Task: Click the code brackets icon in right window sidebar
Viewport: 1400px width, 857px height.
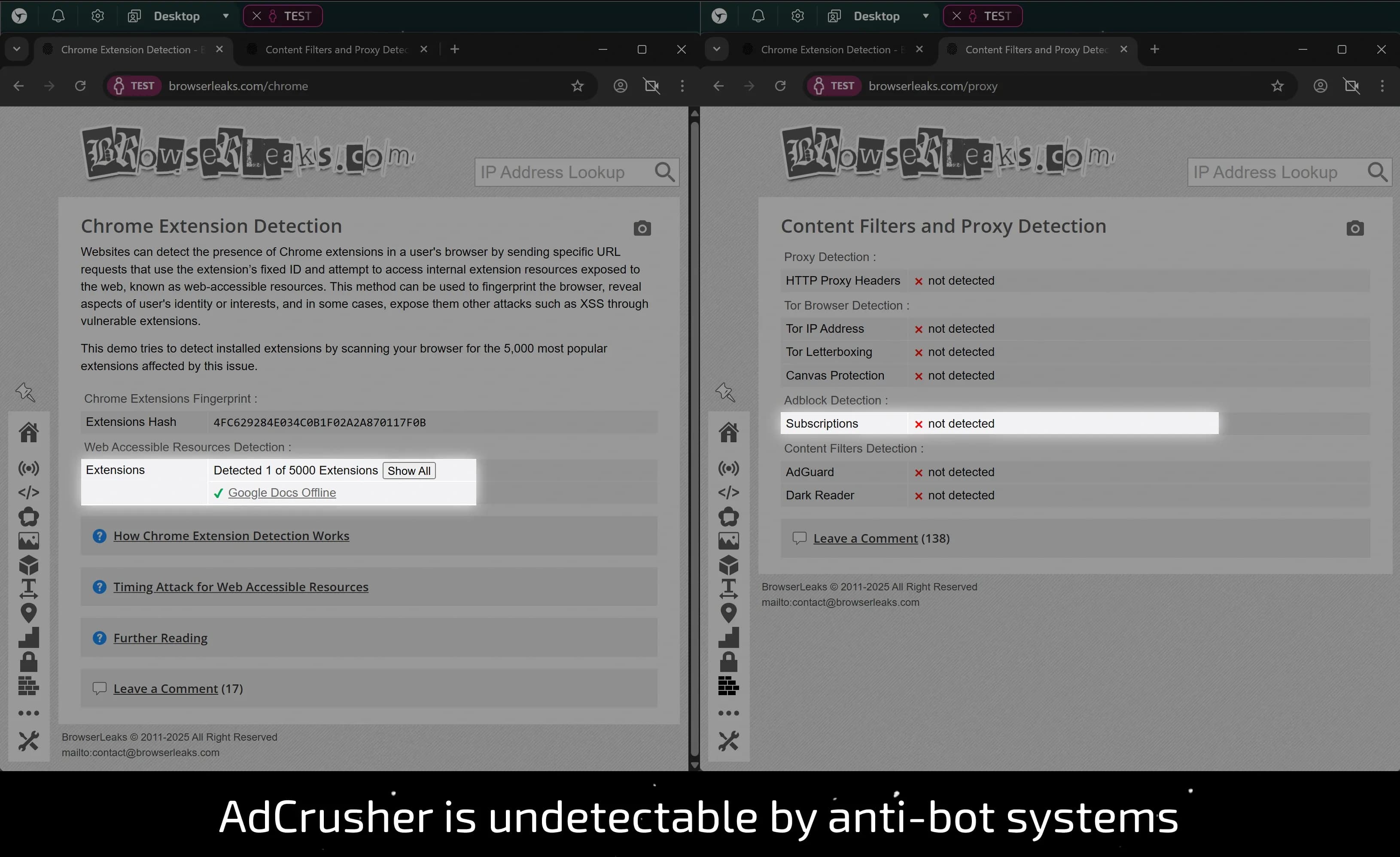Action: click(728, 492)
